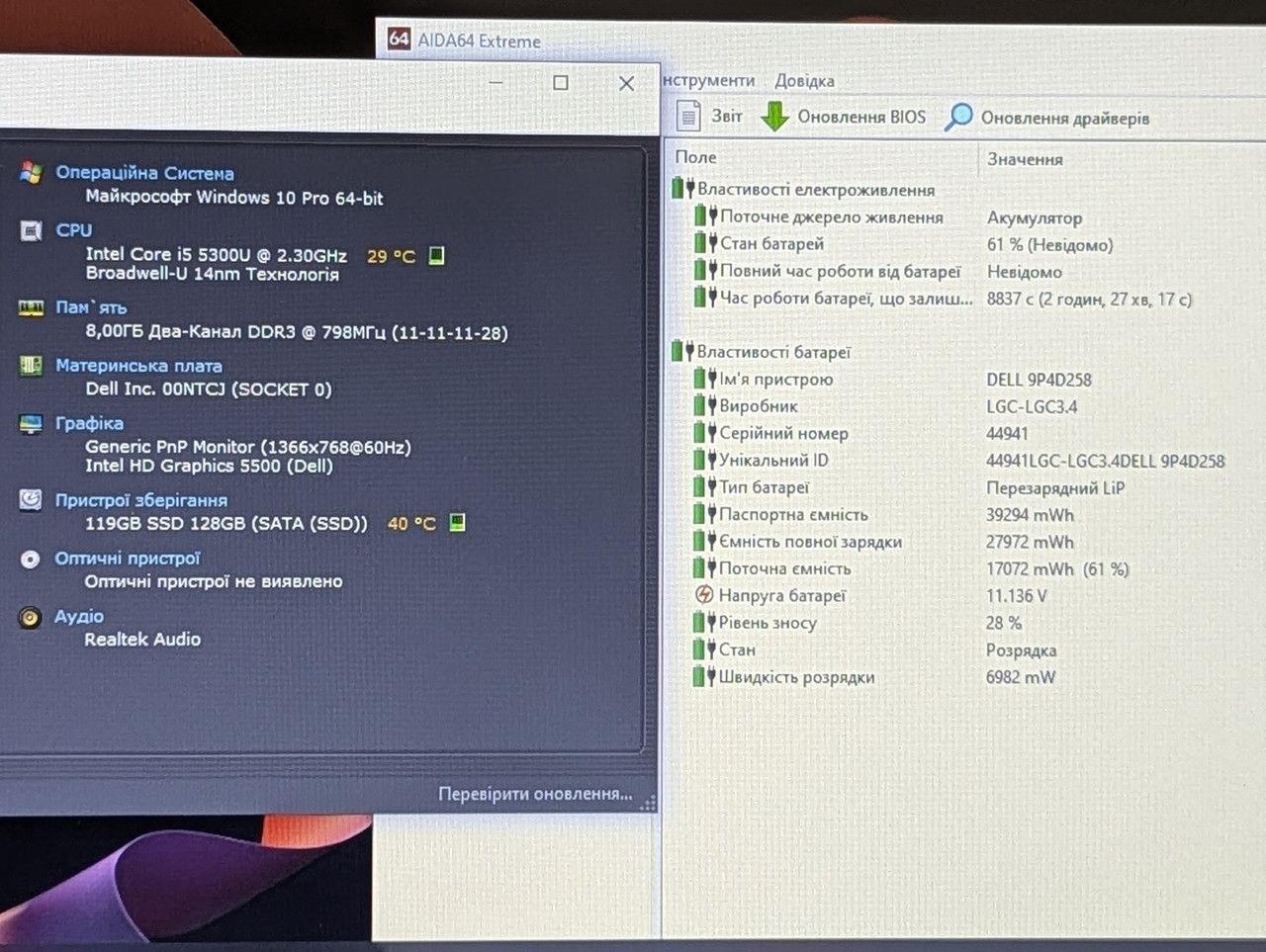Click the voltage icon beside Напруга батареї

click(x=704, y=595)
